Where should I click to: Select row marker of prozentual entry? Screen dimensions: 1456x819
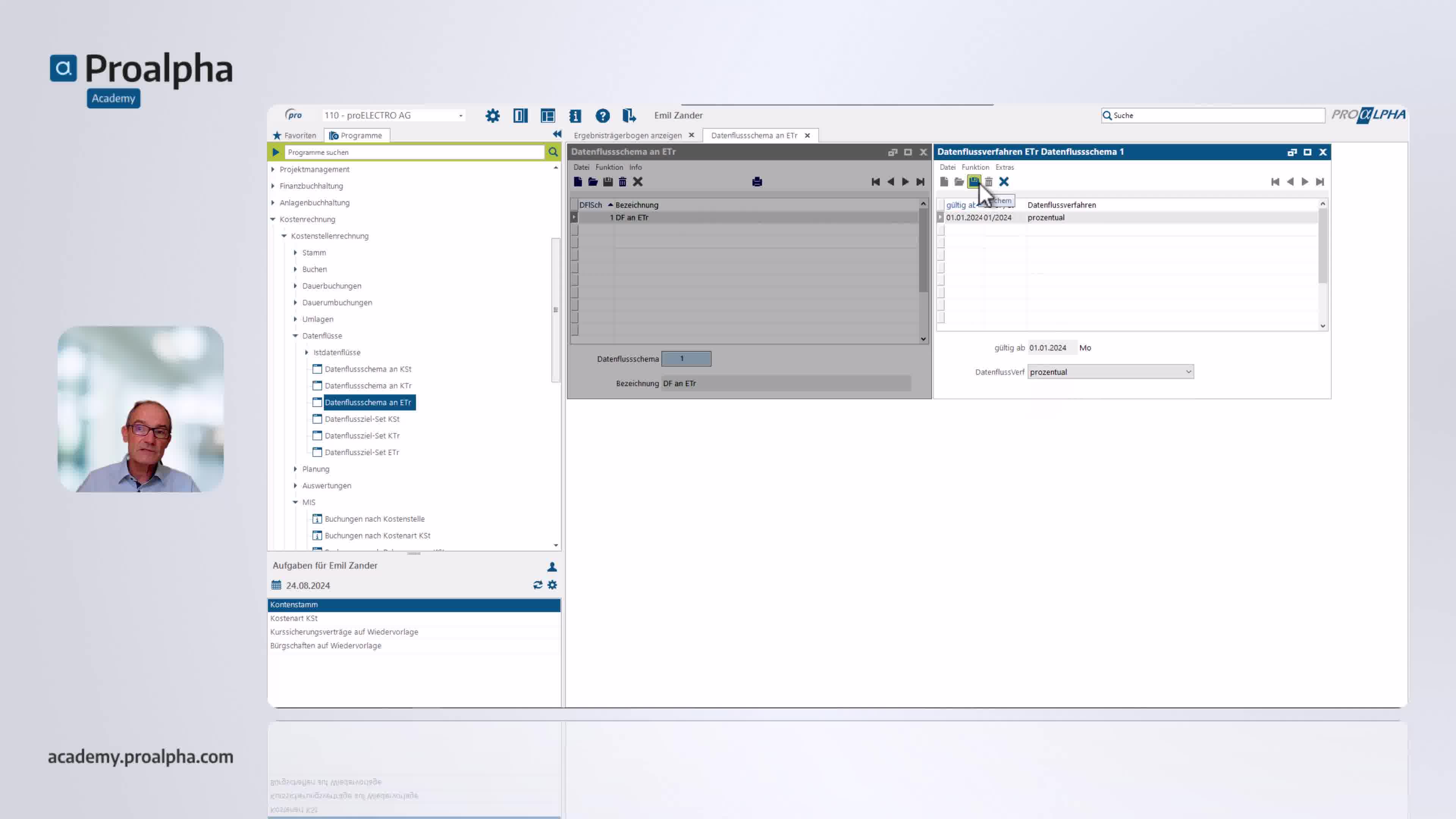pyautogui.click(x=940, y=218)
